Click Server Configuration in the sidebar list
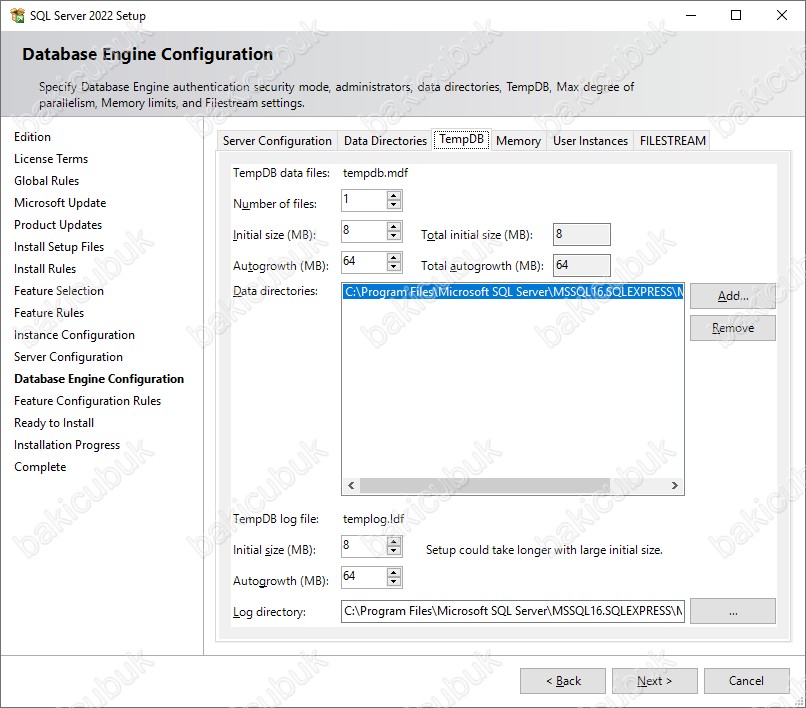The image size is (806, 708). coord(68,357)
